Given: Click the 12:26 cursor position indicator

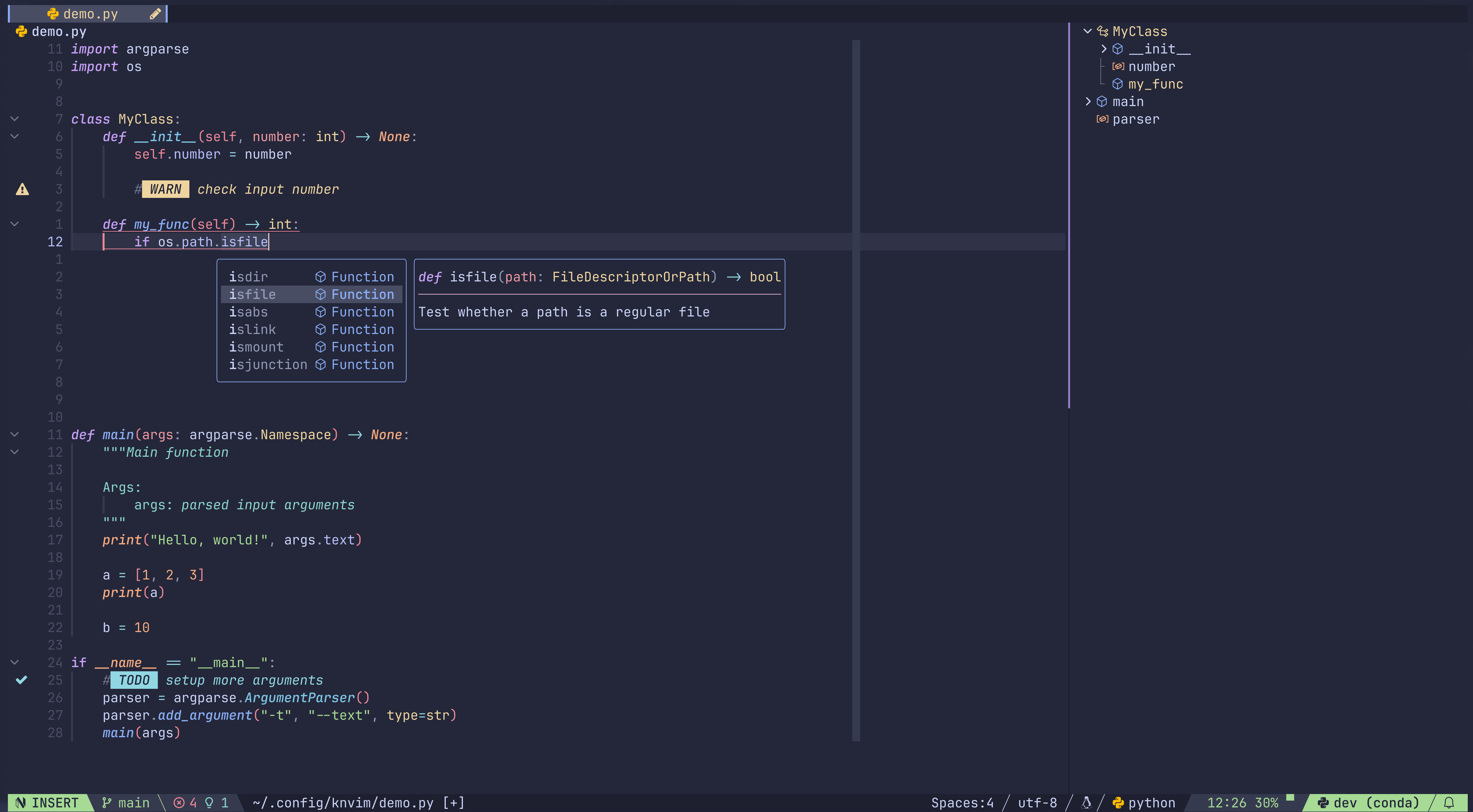Looking at the screenshot, I should pyautogui.click(x=1227, y=803).
